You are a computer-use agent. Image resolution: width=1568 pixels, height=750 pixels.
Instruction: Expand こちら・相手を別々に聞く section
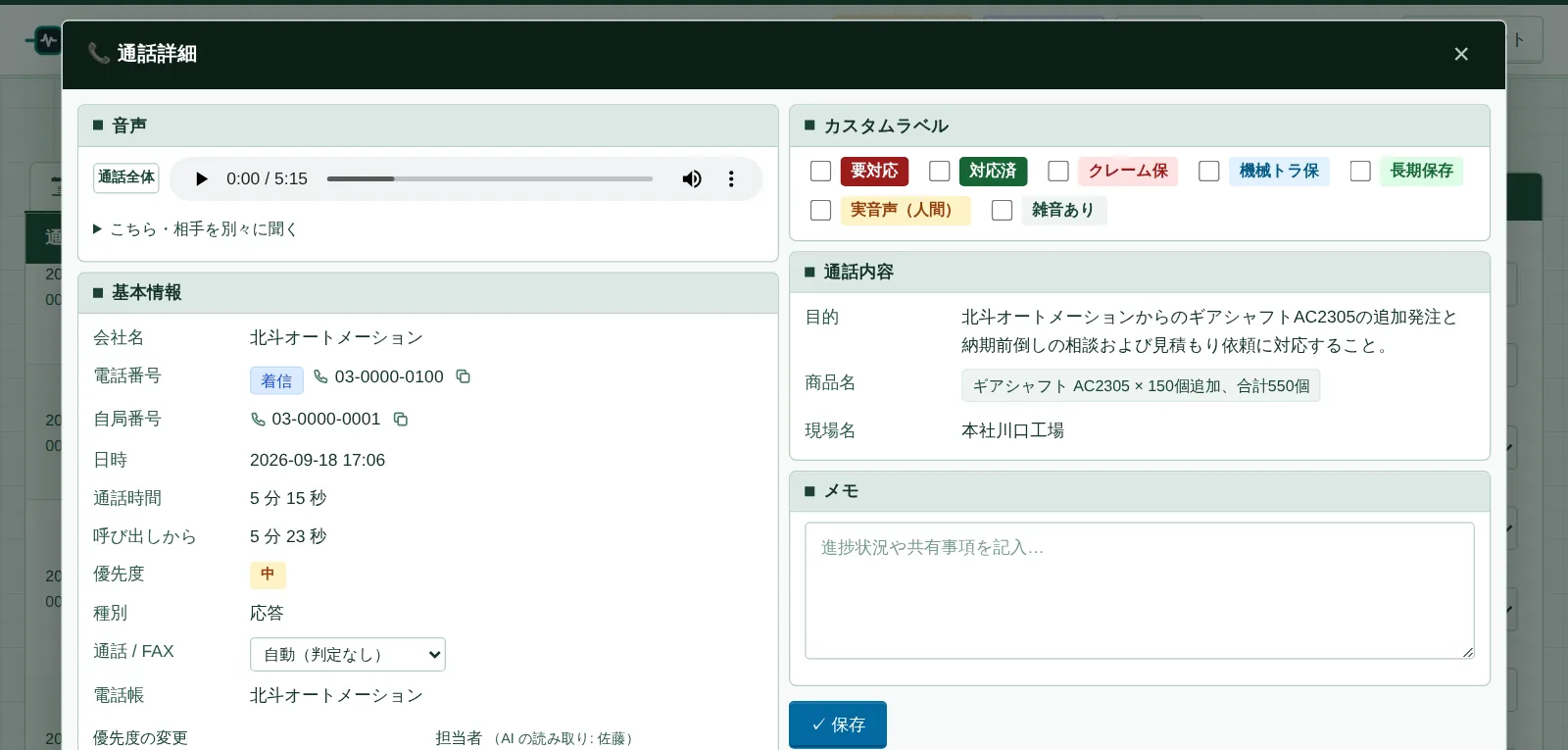click(195, 228)
